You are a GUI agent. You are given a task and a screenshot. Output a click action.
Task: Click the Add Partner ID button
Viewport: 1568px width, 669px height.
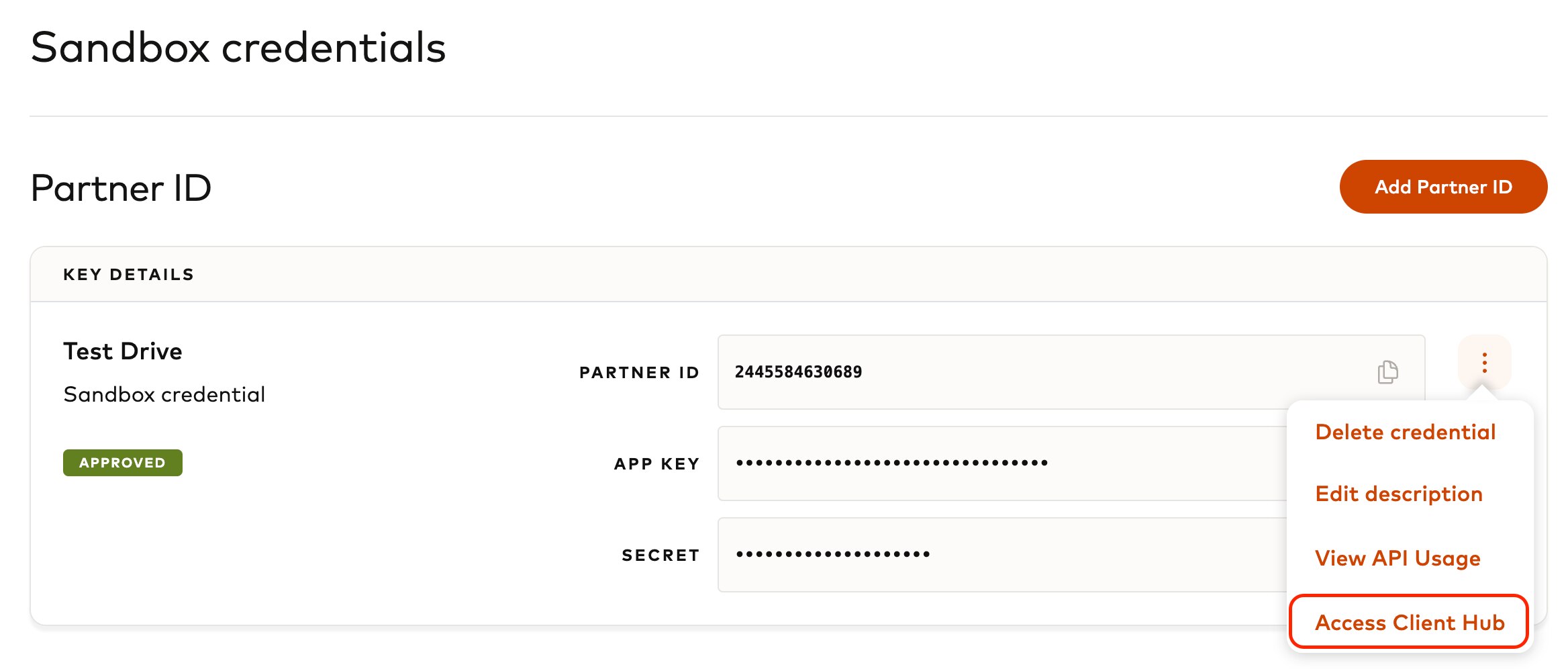(1443, 187)
